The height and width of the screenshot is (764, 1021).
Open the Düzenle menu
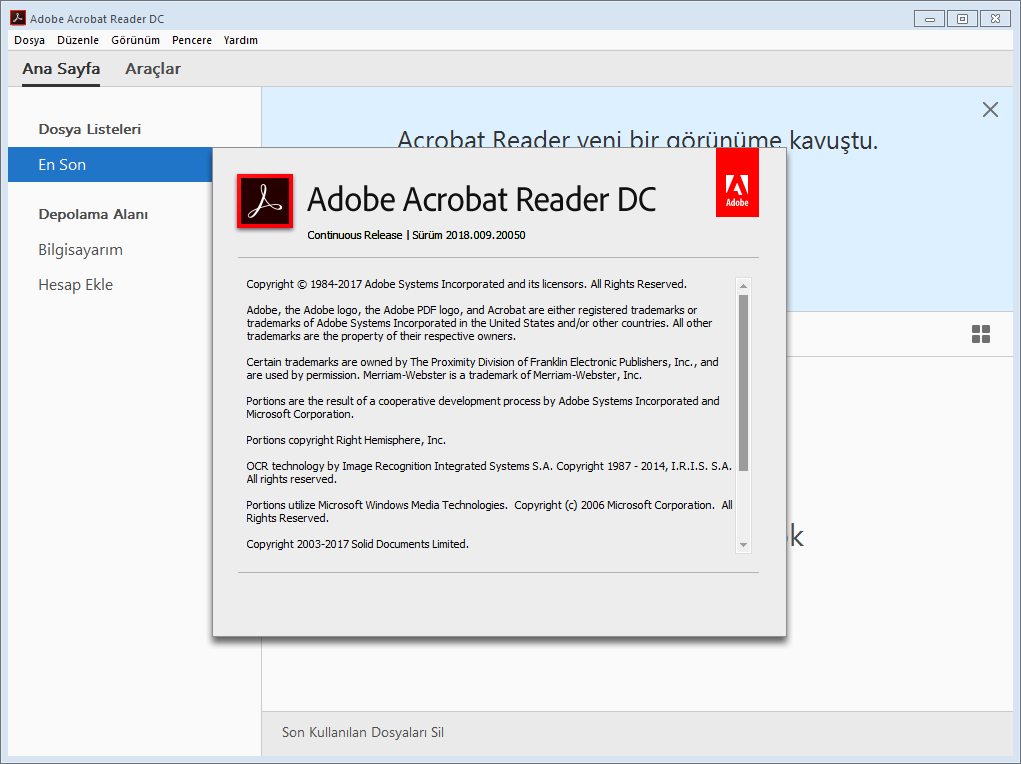[x=78, y=40]
